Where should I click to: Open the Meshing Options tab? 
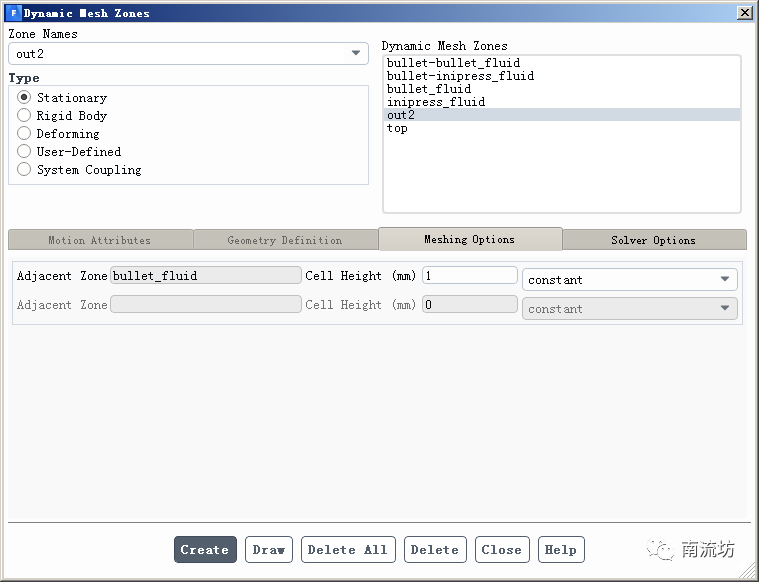tap(469, 240)
